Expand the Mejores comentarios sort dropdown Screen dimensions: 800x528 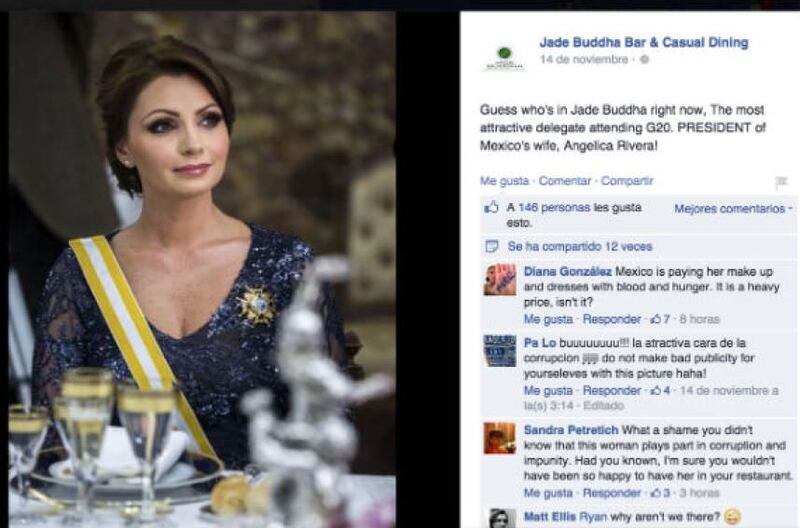(x=733, y=209)
